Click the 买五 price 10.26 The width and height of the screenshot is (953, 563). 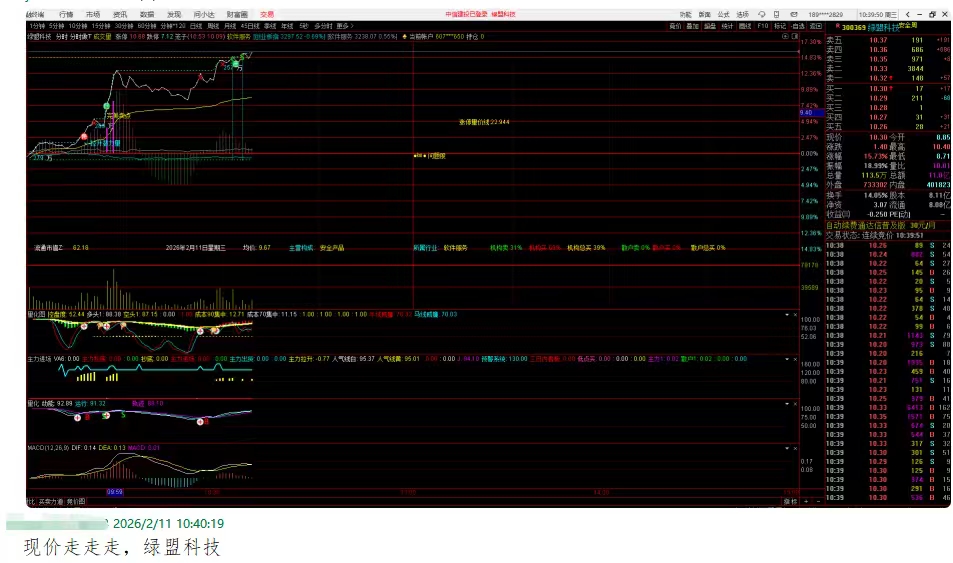tap(878, 126)
